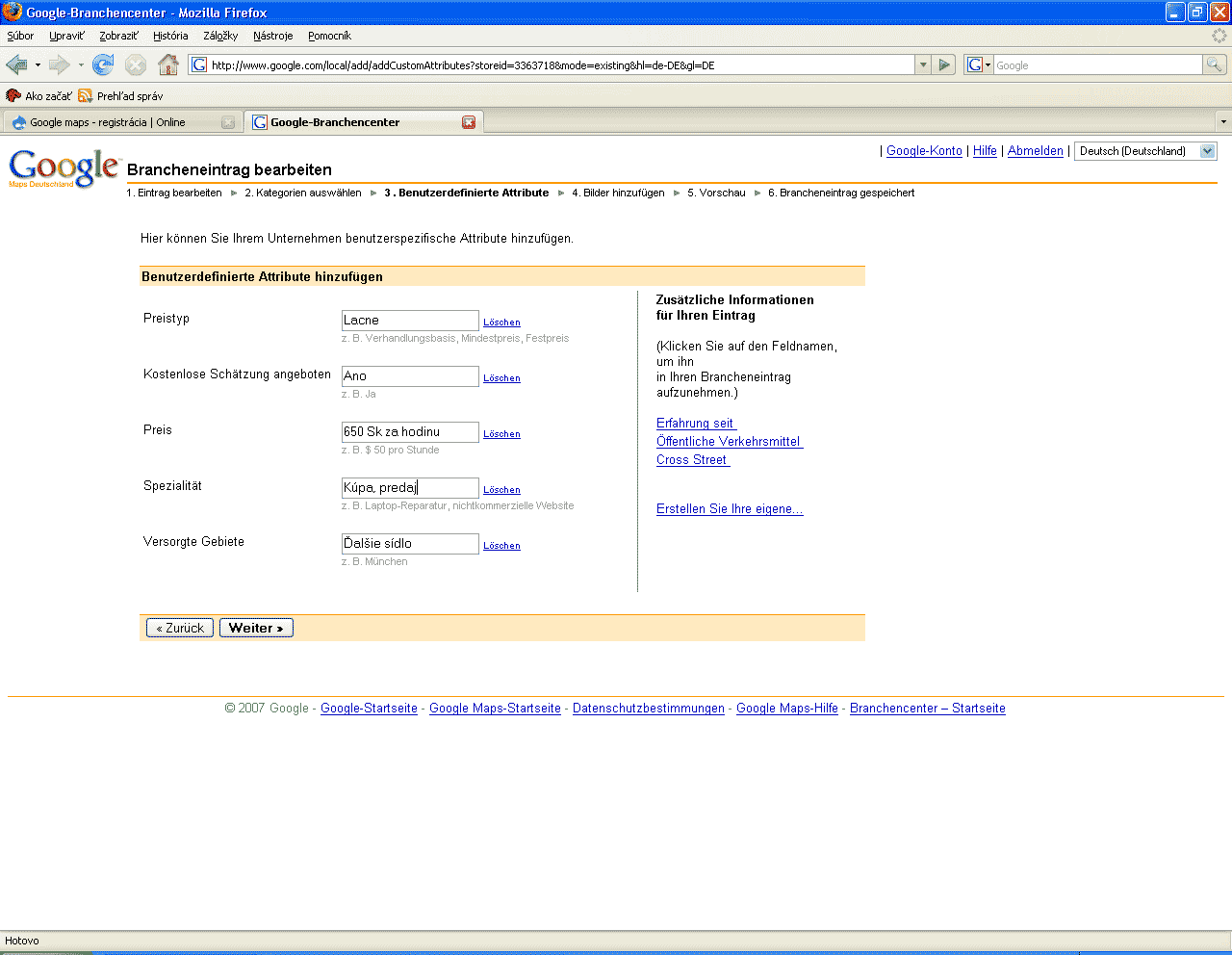Click the Hotovo status bar text

click(x=22, y=941)
